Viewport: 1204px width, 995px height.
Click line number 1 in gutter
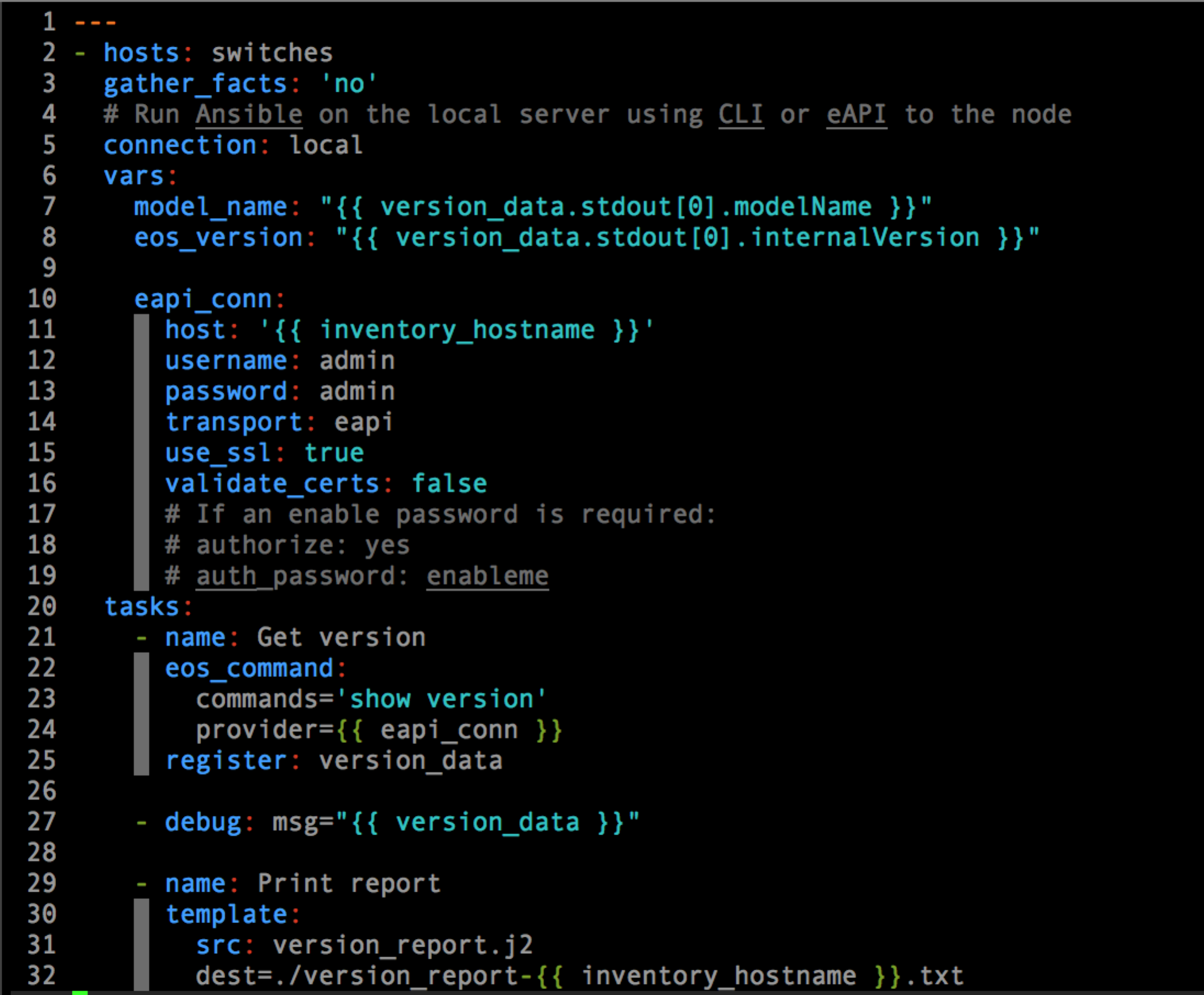tap(49, 22)
